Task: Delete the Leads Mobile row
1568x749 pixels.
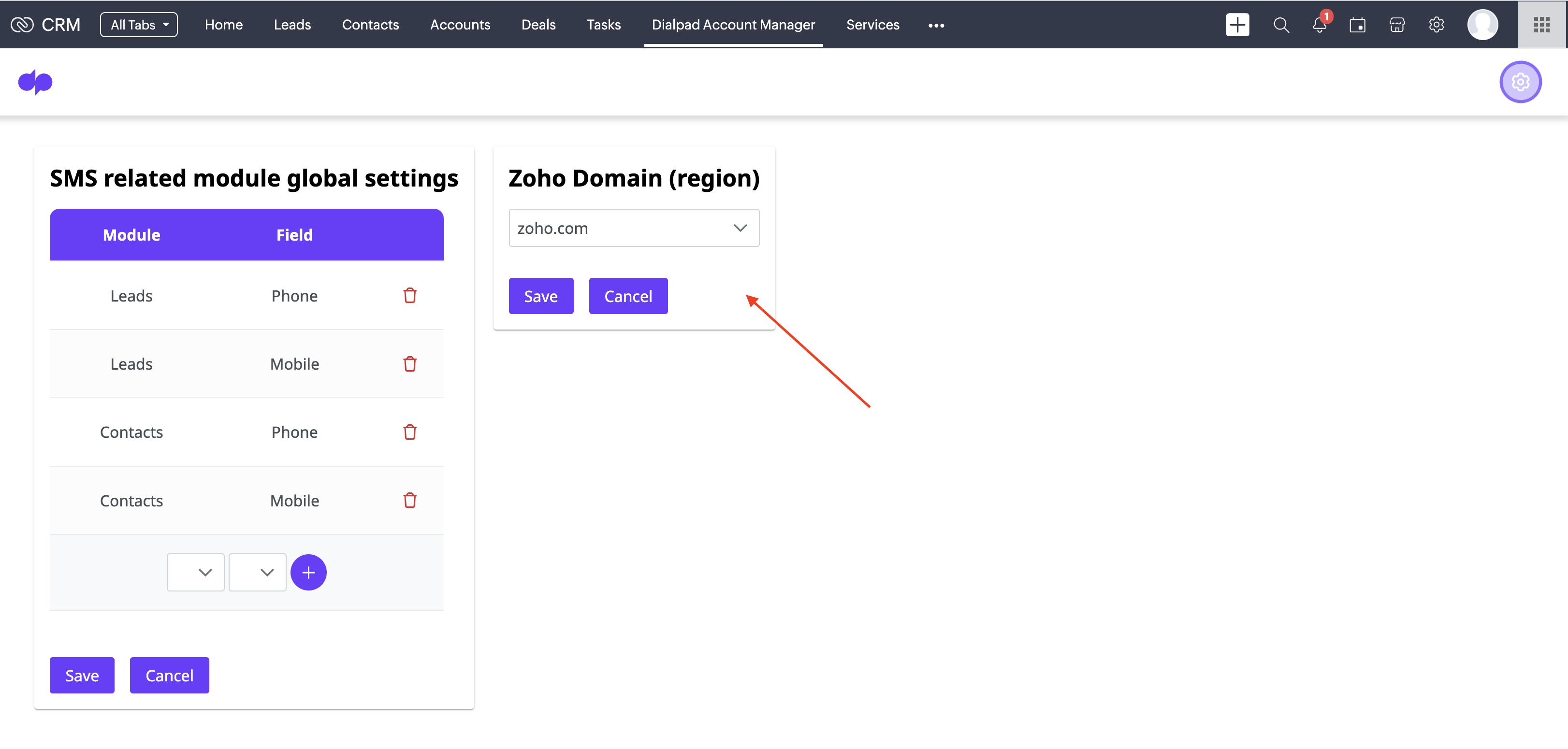Action: 410,364
